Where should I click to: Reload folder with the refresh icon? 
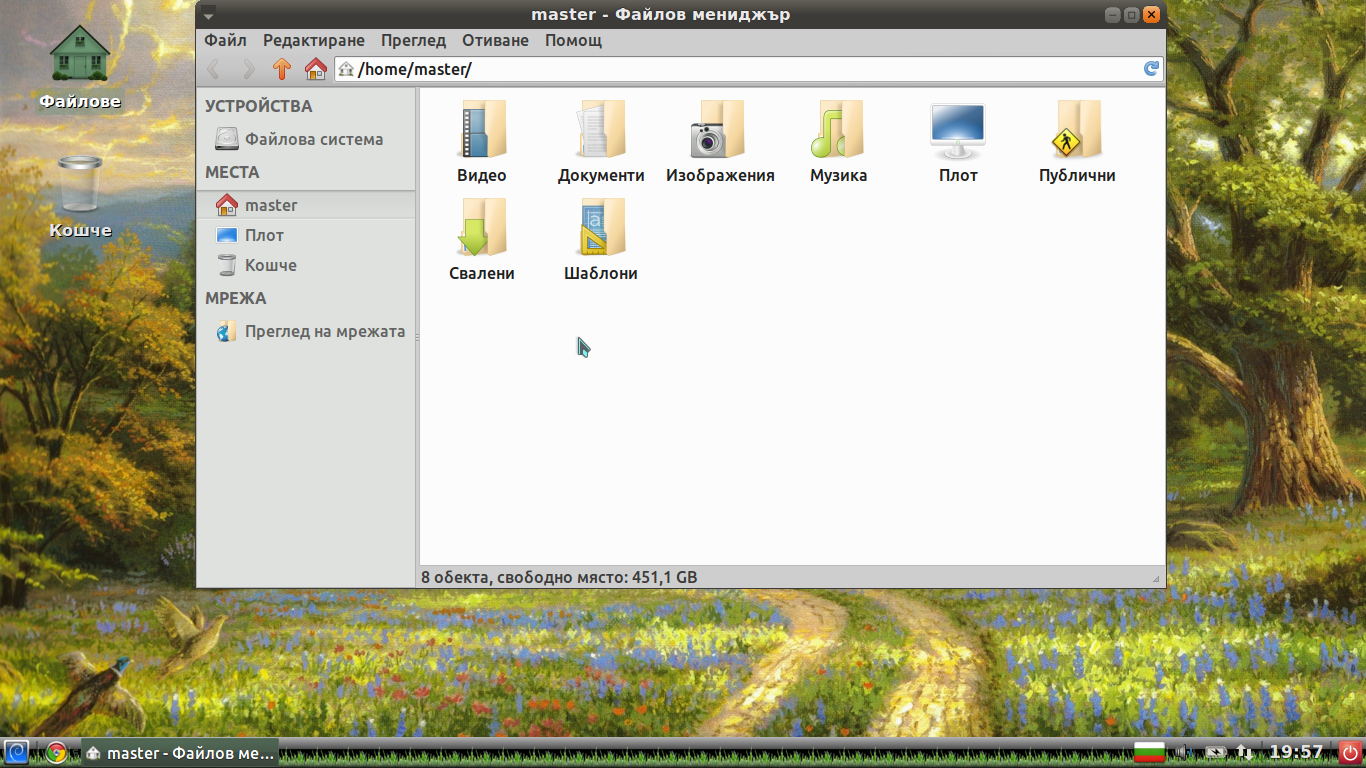[x=1151, y=69]
